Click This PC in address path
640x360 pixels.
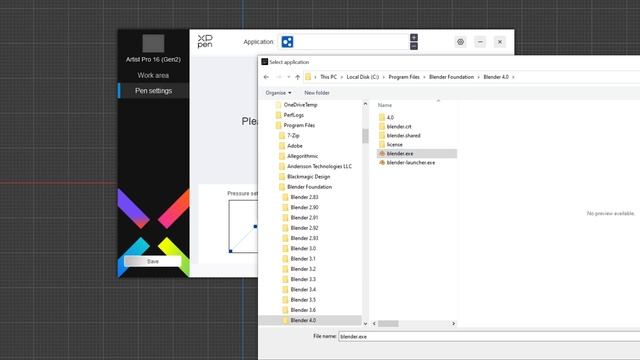coord(329,77)
